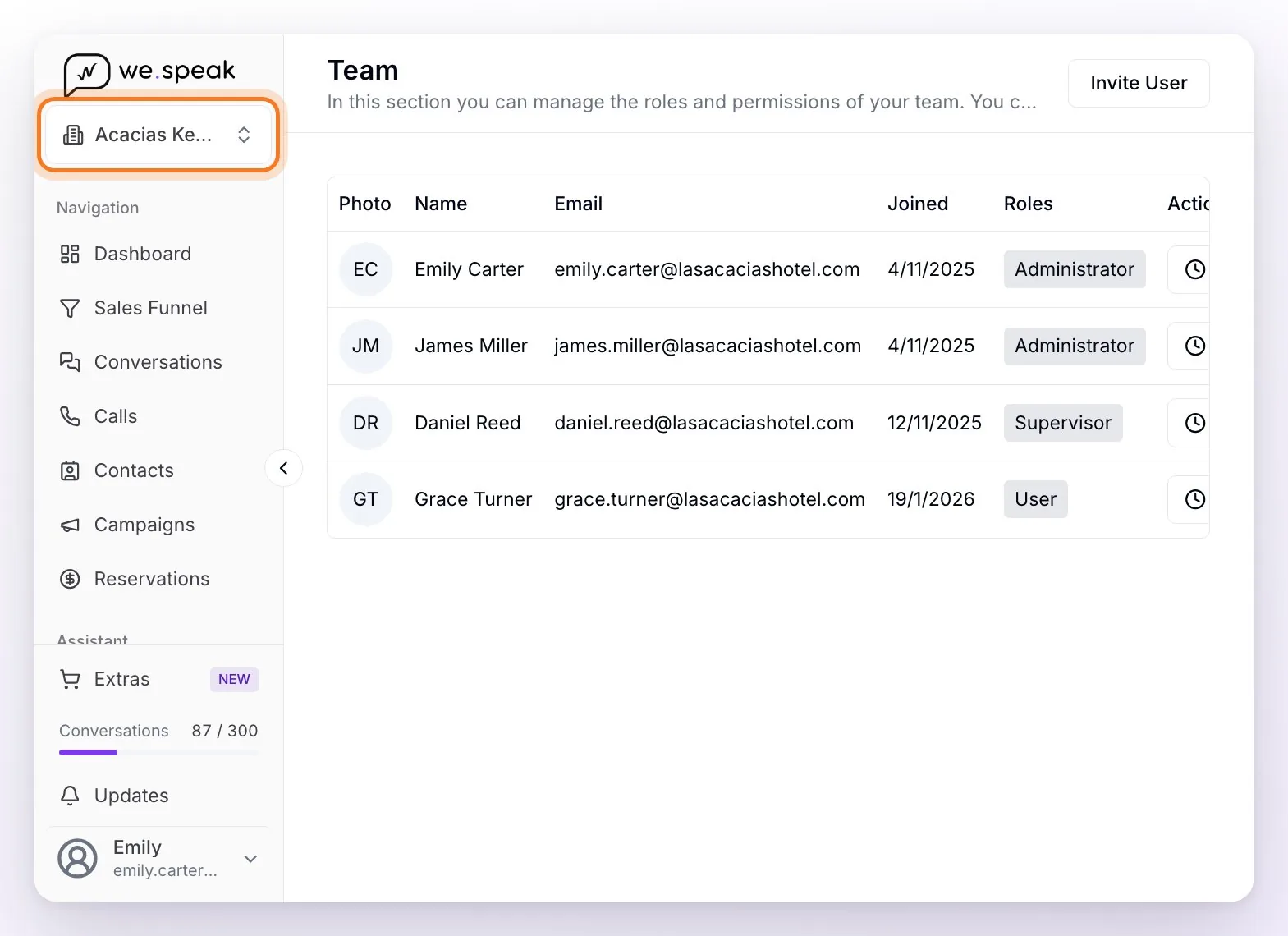The image size is (1288, 936).
Task: Open the clock action for Emily Carter
Action: (x=1194, y=269)
